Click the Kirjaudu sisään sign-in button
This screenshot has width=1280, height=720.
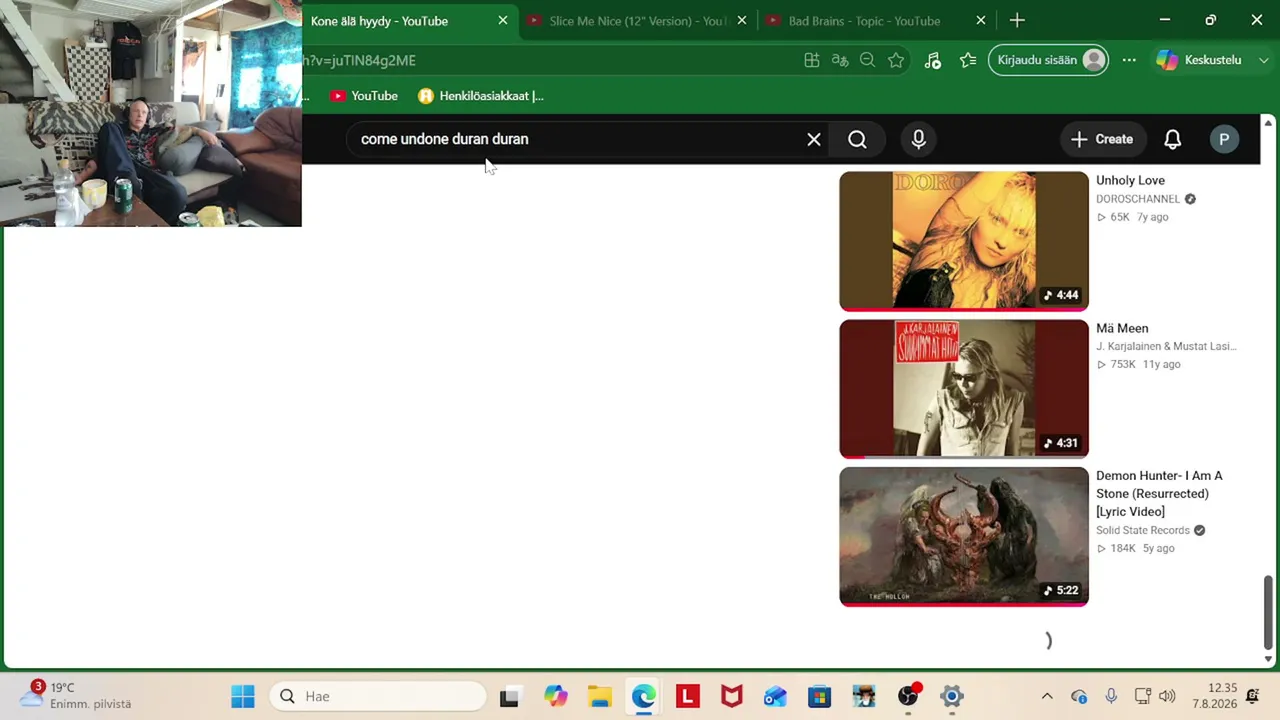pos(1048,60)
